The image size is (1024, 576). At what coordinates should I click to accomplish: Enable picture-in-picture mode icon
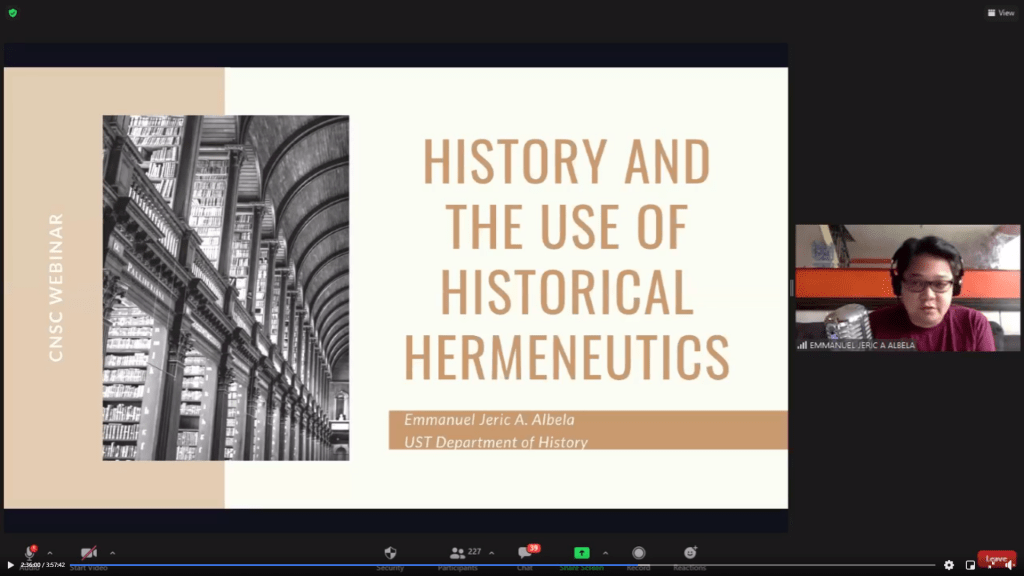click(970, 565)
